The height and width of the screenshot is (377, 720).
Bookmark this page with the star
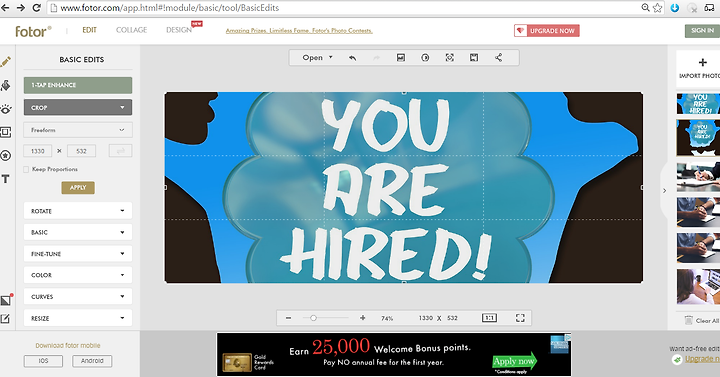(658, 8)
